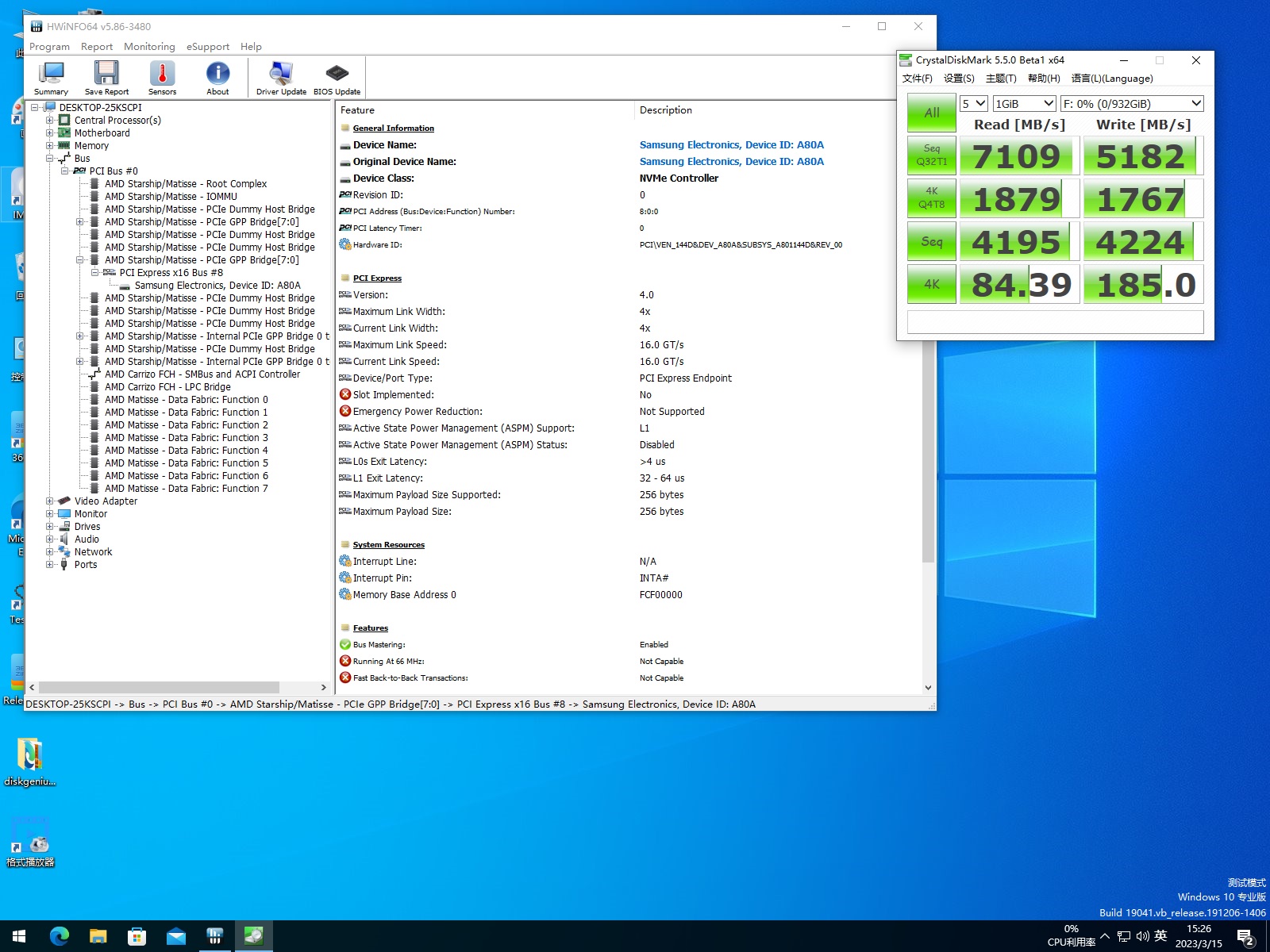Select AMD Carrizo FCH - LPC Bridge

pyautogui.click(x=167, y=387)
